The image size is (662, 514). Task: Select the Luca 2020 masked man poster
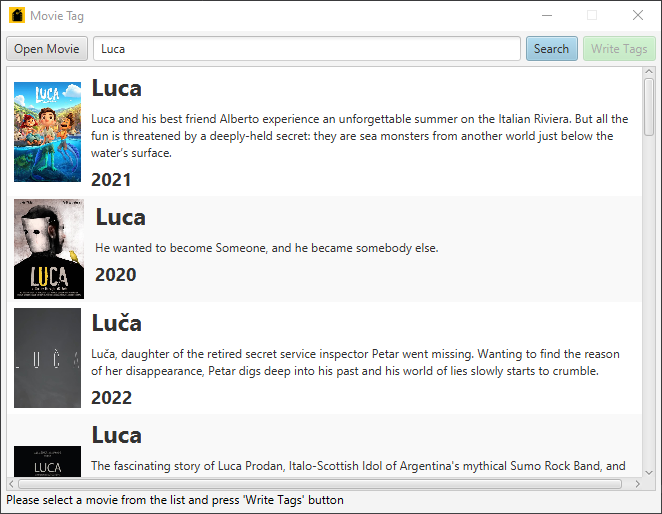click(49, 249)
